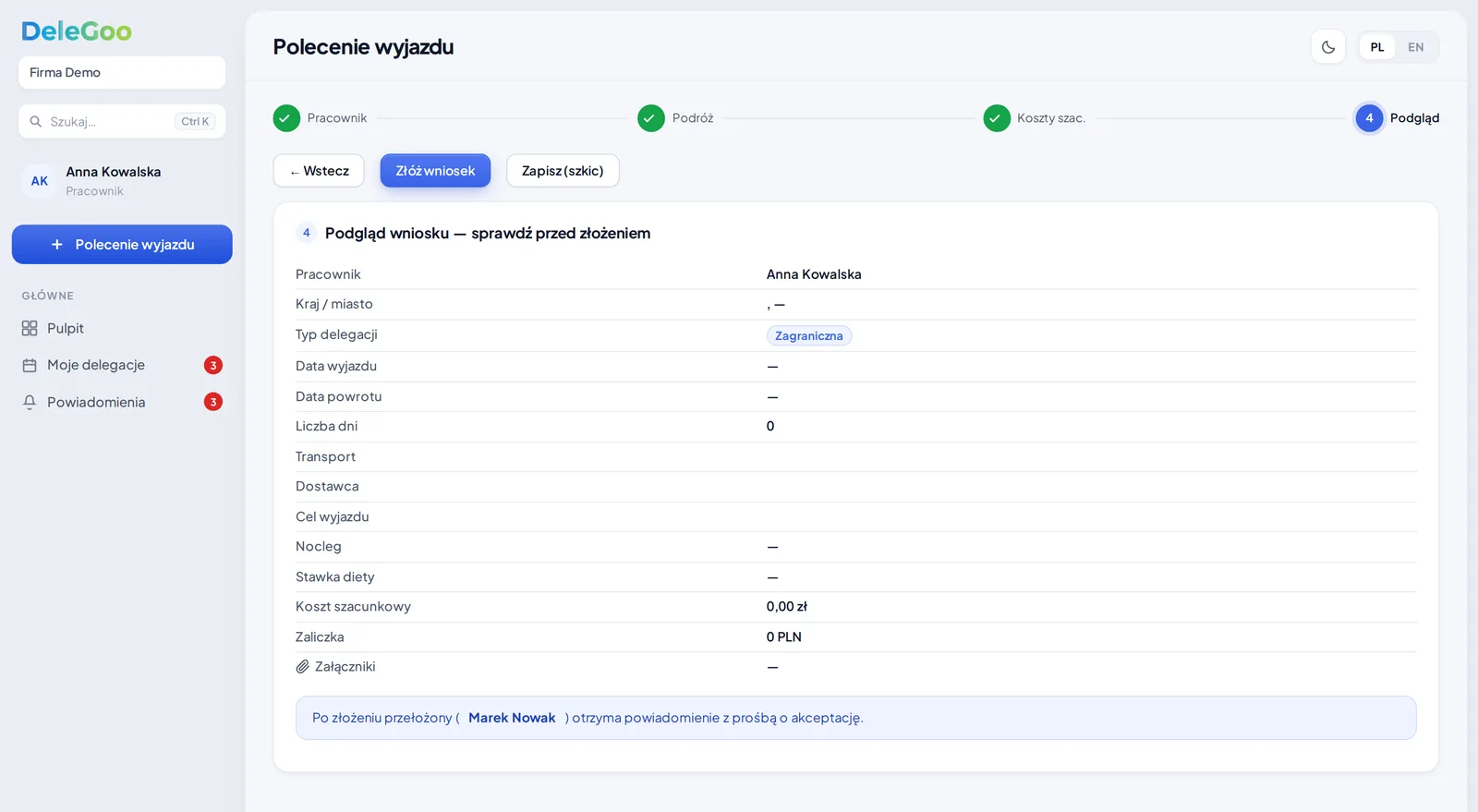Screen dimensions: 1478x812
Task: Switch language to PL
Action: [x=1377, y=47]
